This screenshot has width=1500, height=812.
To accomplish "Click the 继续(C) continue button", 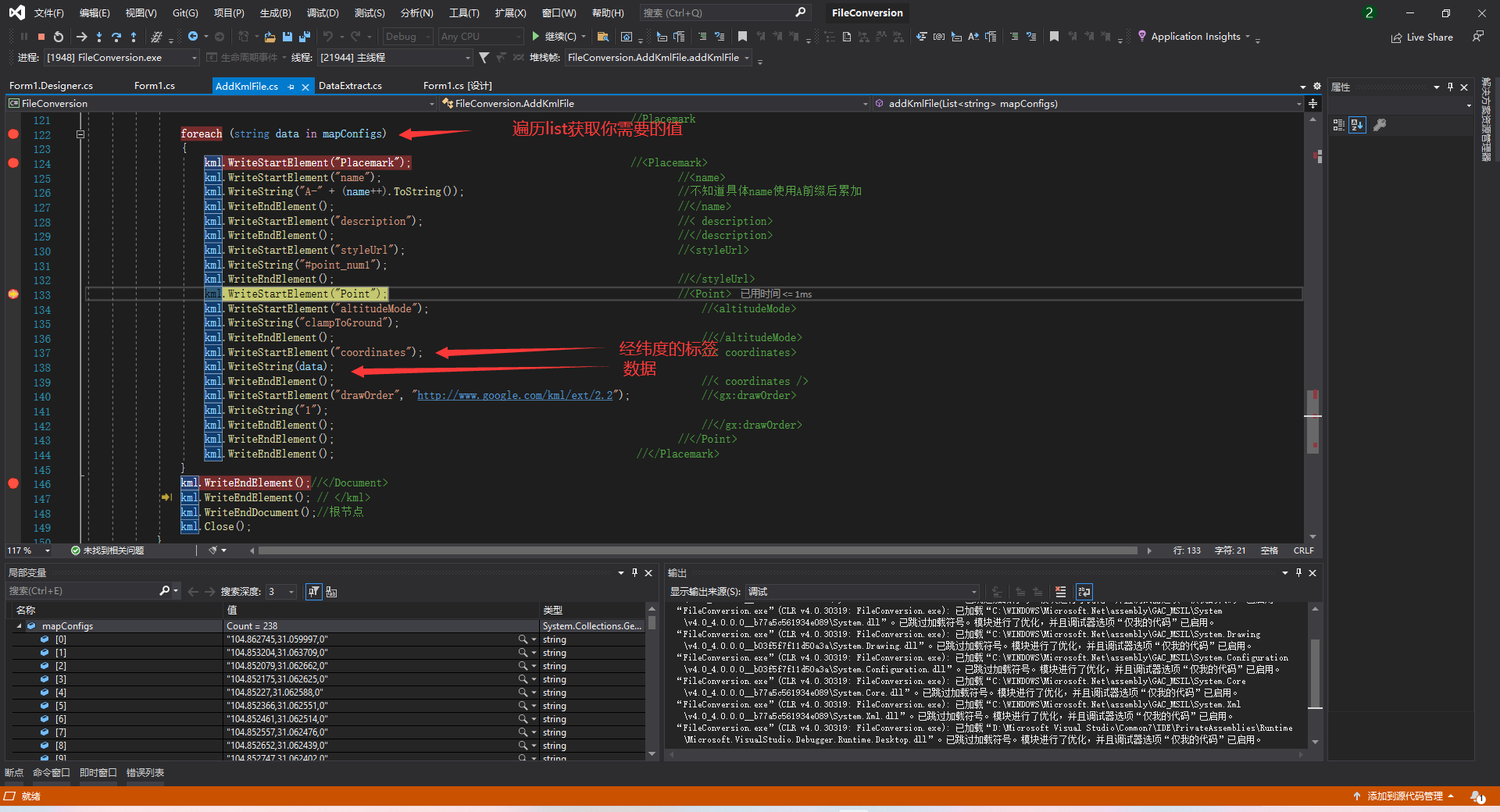I will click(554, 37).
